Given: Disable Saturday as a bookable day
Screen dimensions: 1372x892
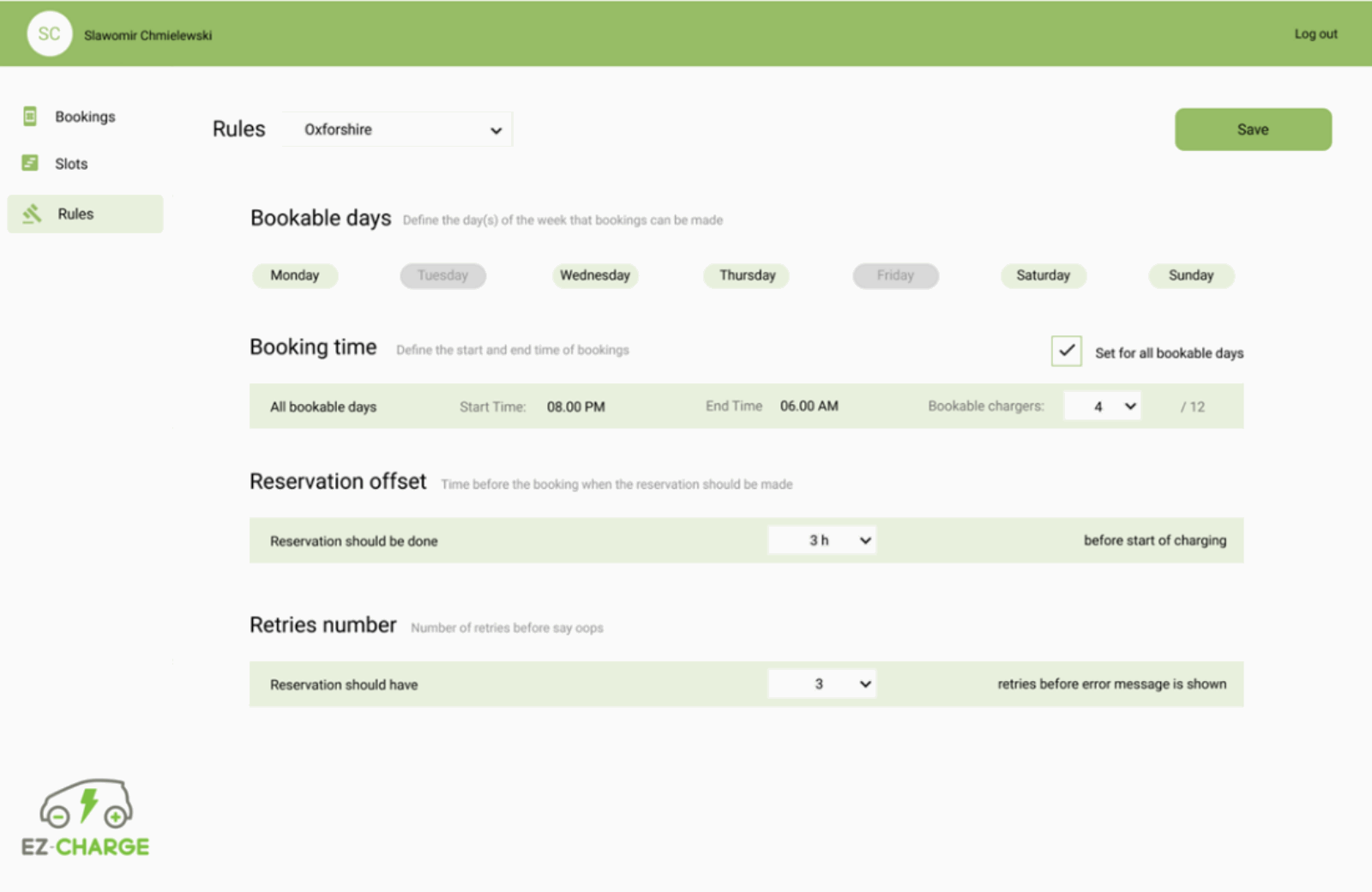Looking at the screenshot, I should tap(1043, 275).
